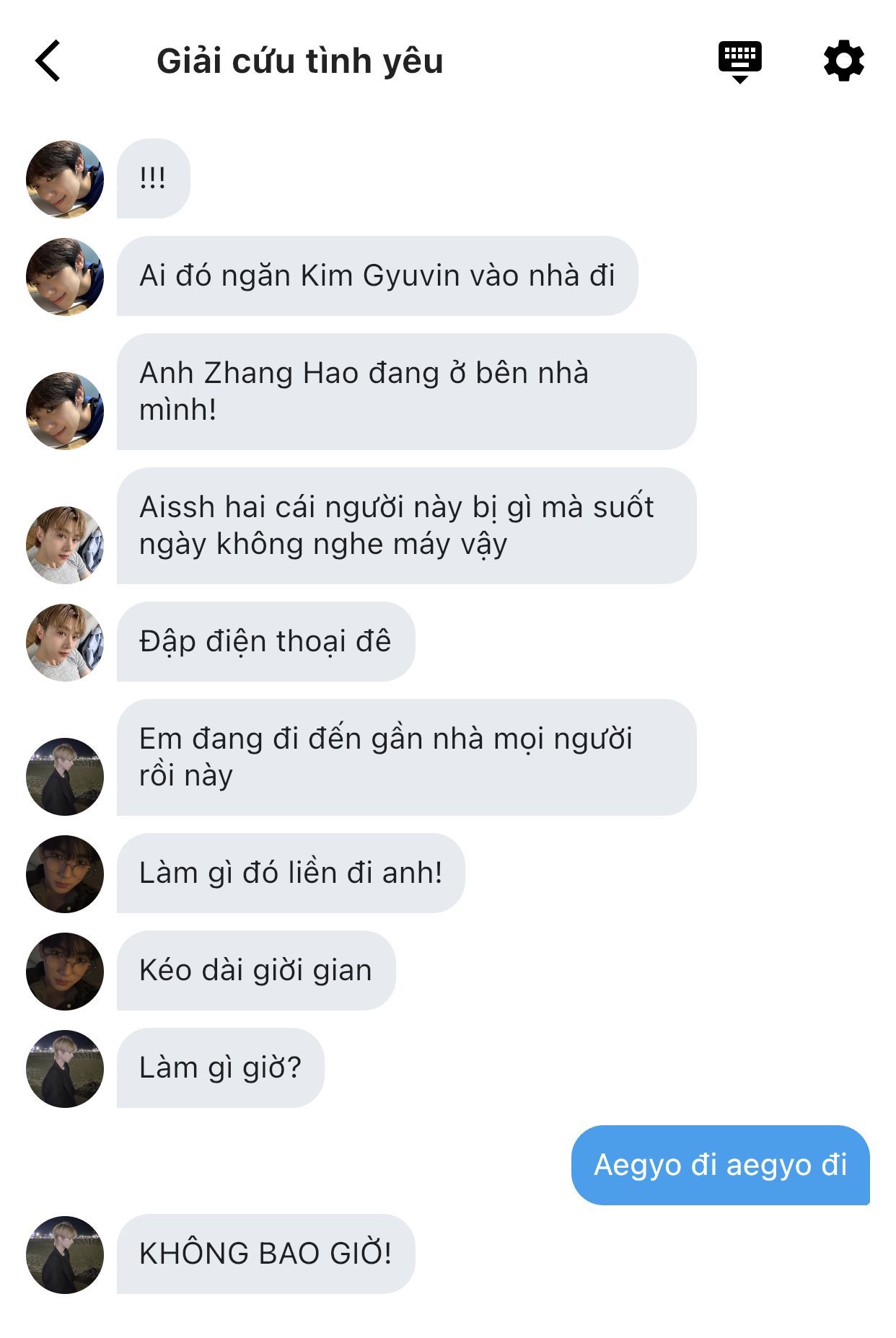The image size is (896, 1338).
Task: Select the "Kéo dài giời gian" bubble
Action: pos(256,970)
